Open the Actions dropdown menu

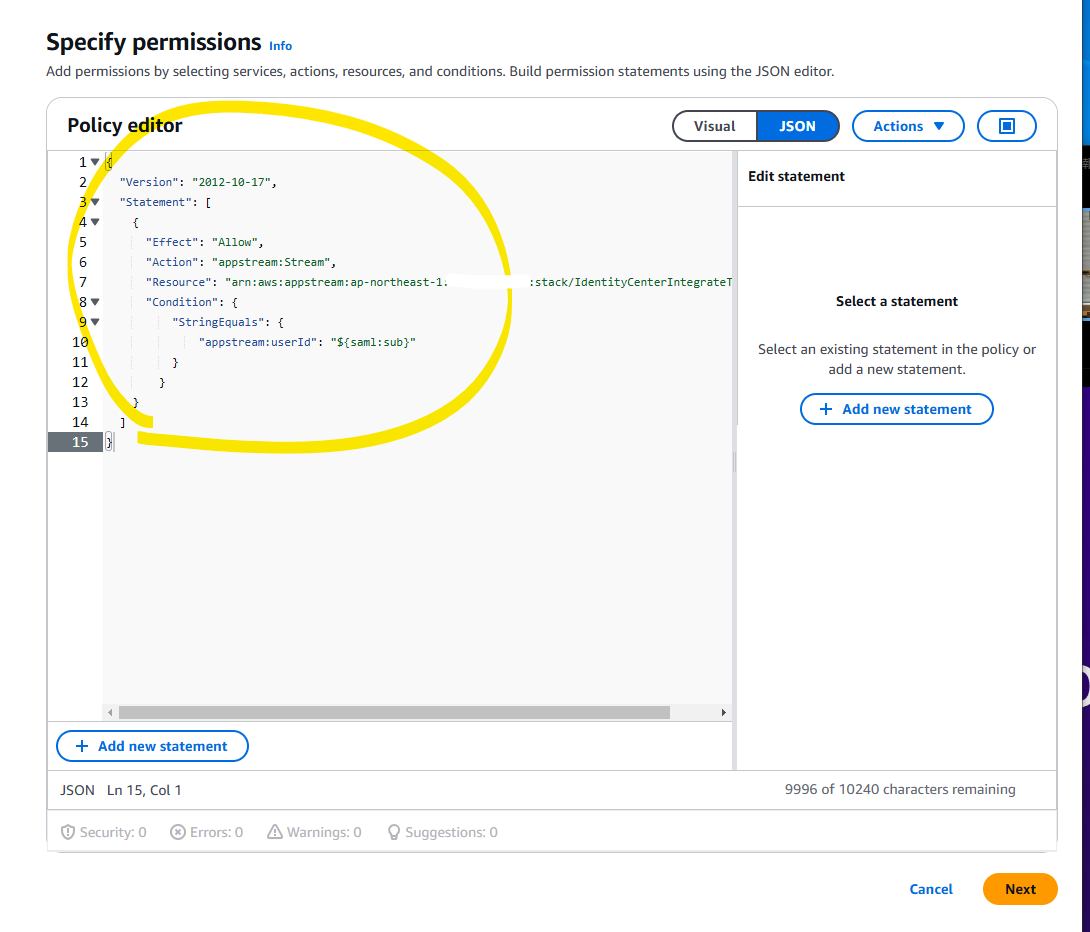tap(908, 126)
